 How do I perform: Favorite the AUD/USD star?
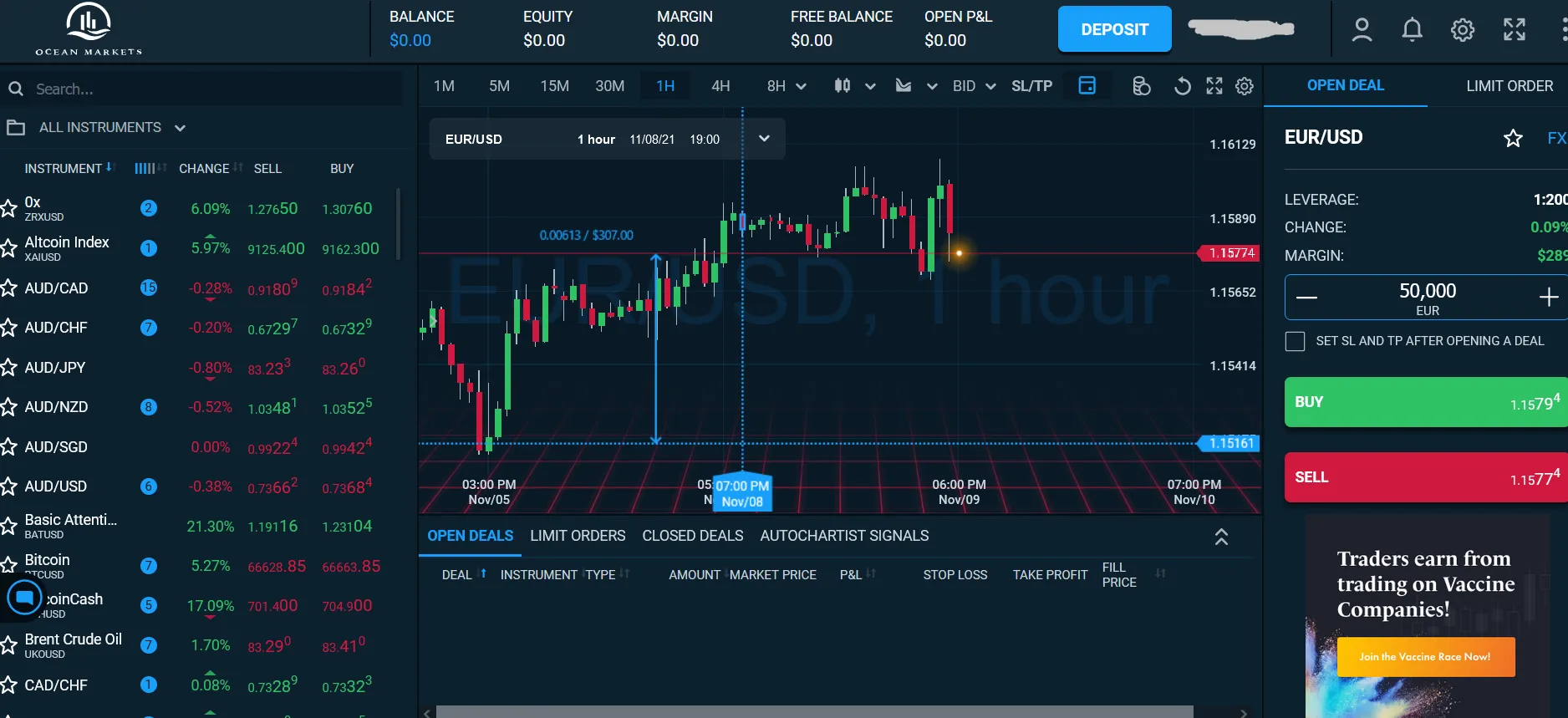[8, 486]
